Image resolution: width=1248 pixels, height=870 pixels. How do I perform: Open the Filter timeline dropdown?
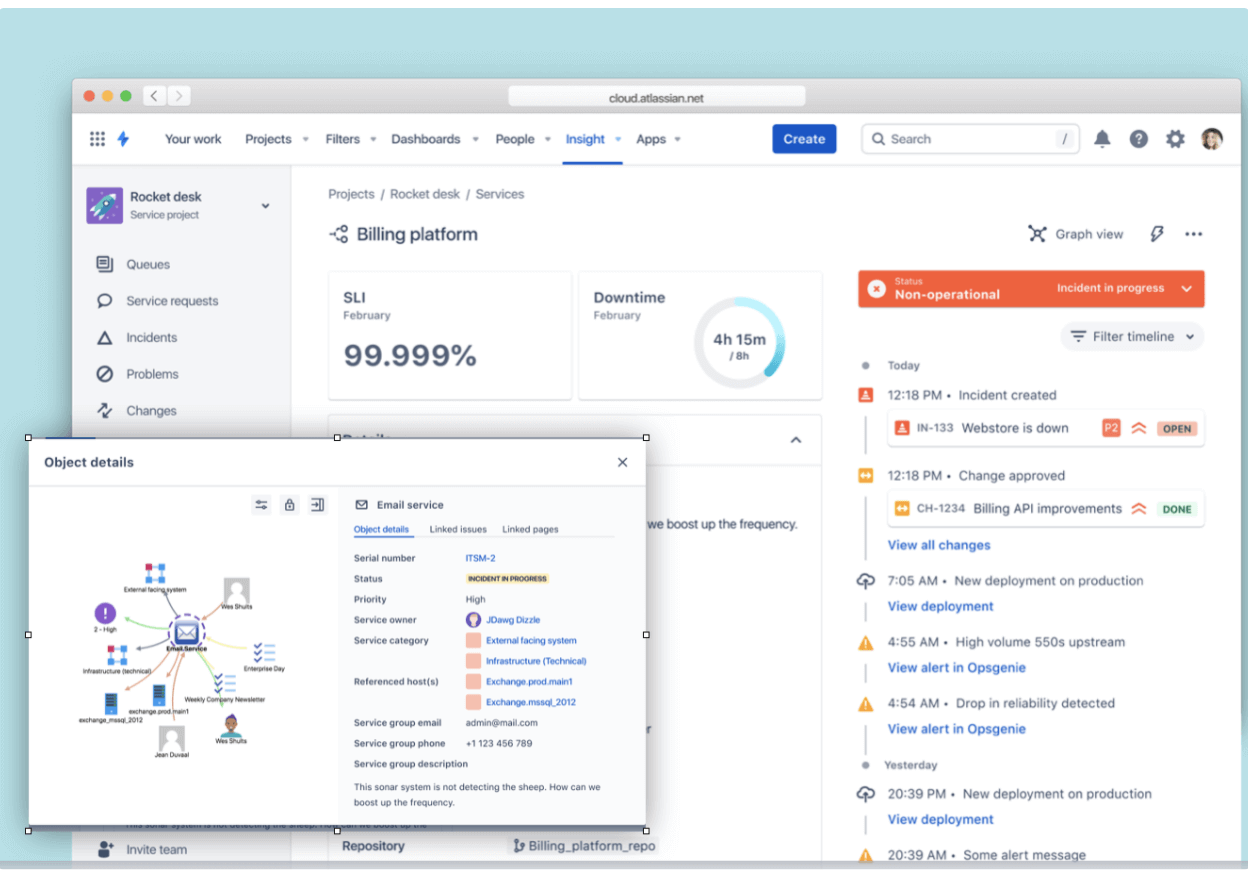click(x=1131, y=337)
